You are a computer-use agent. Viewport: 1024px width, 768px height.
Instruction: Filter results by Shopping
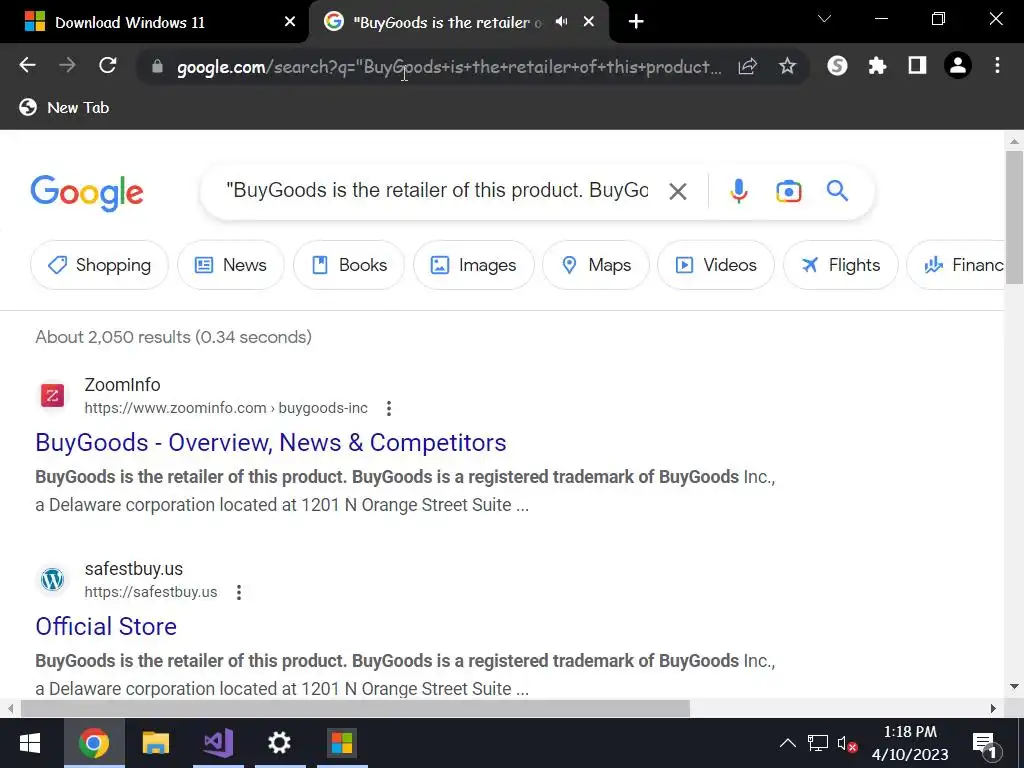click(99, 265)
